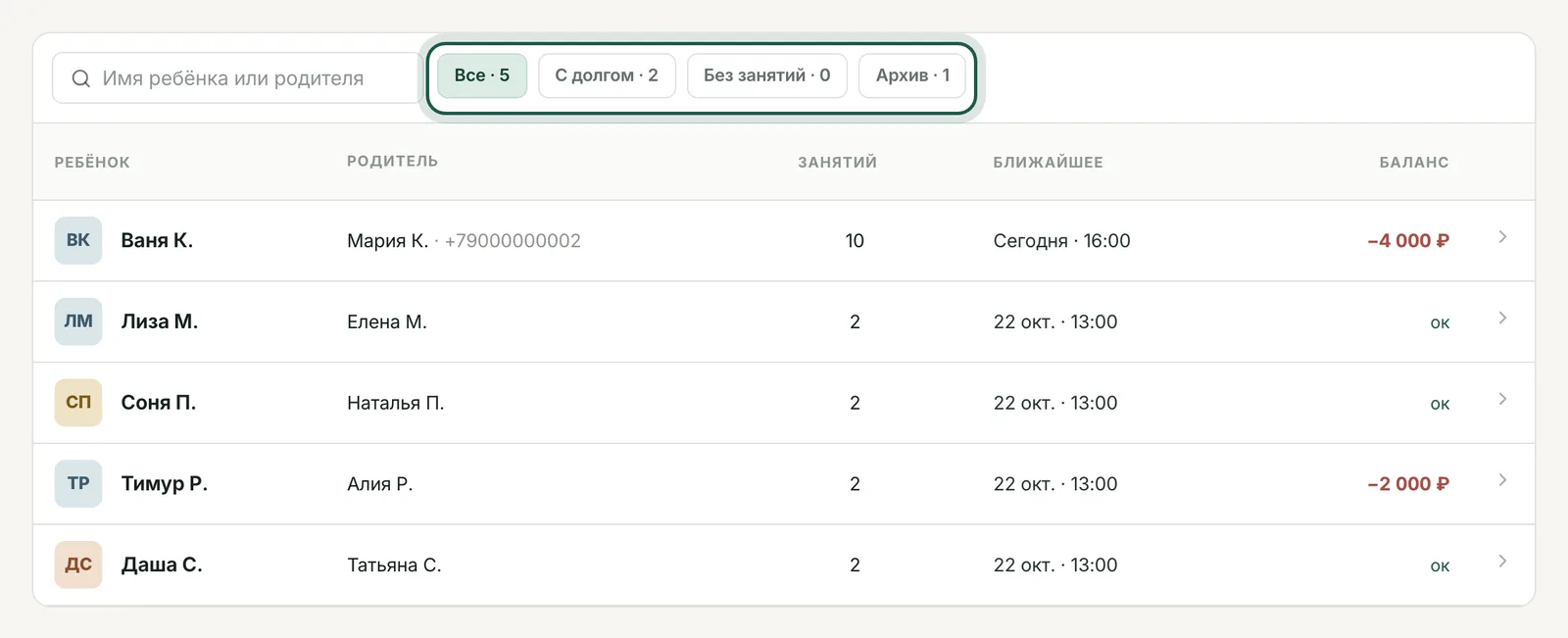The width and height of the screenshot is (1568, 638).
Task: Click the −4 000 ₽ balance
Action: [1408, 241]
